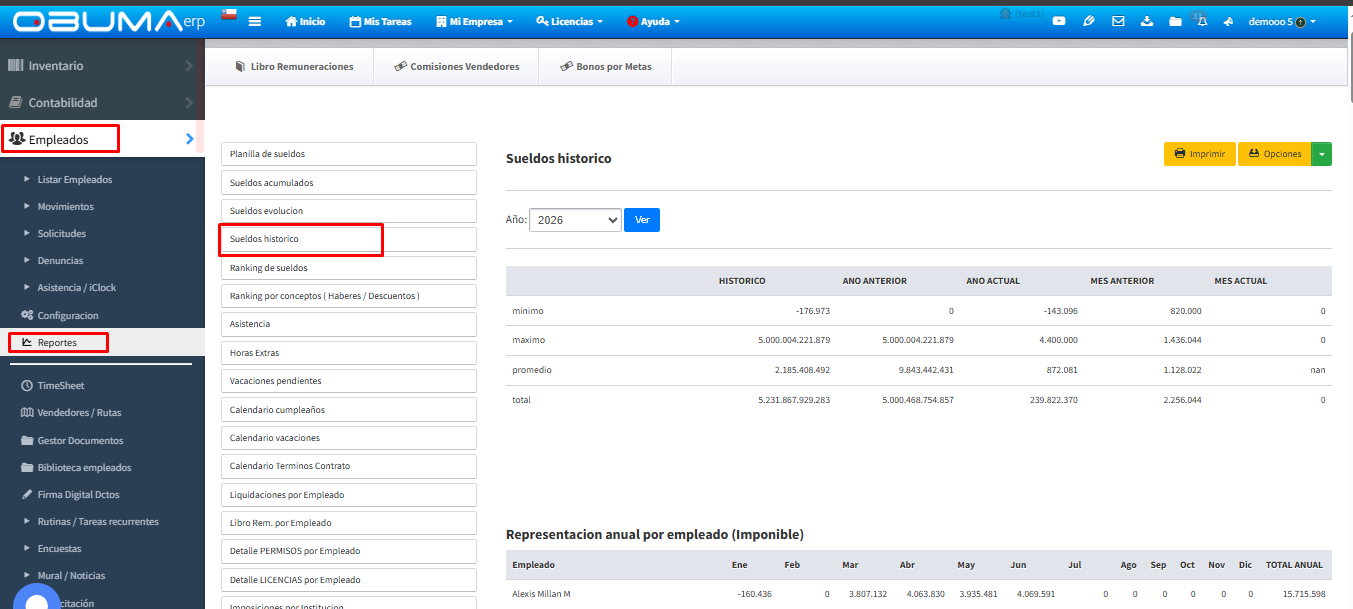Screen dimensions: 1353x609
Task: Switch to Comisiones Vendedores tab
Action: [x=456, y=67]
